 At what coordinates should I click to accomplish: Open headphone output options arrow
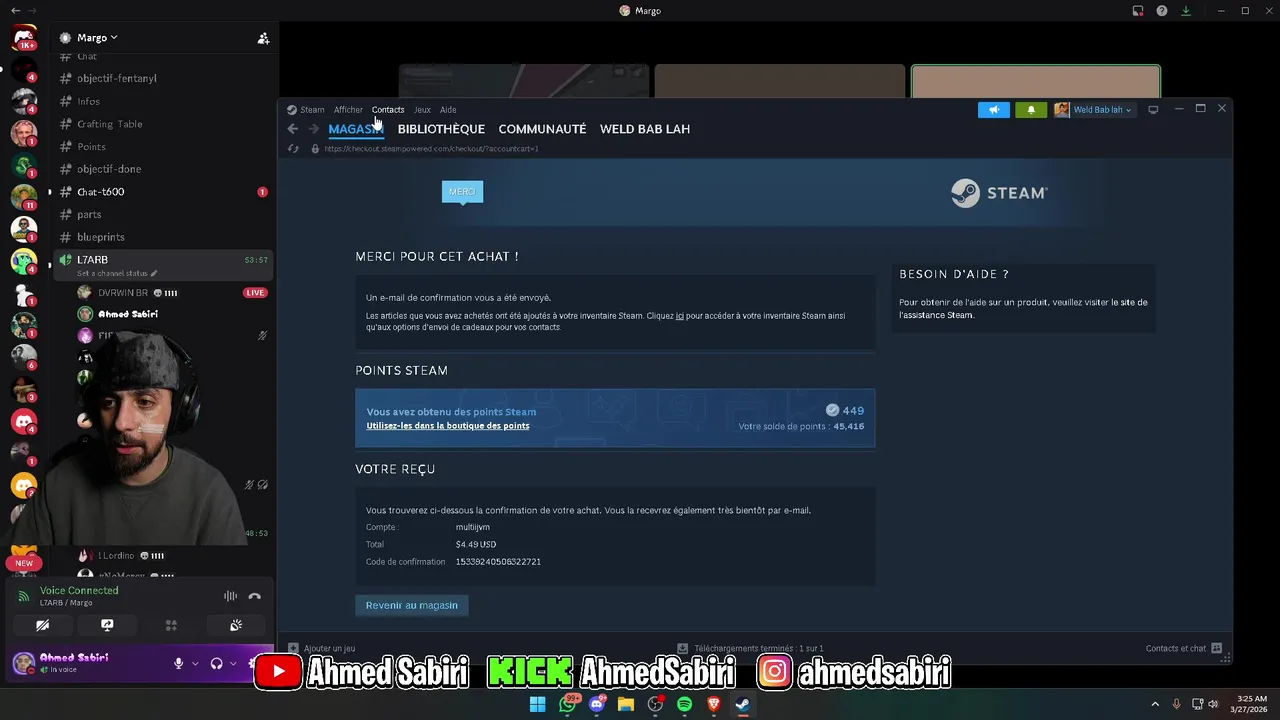233,663
